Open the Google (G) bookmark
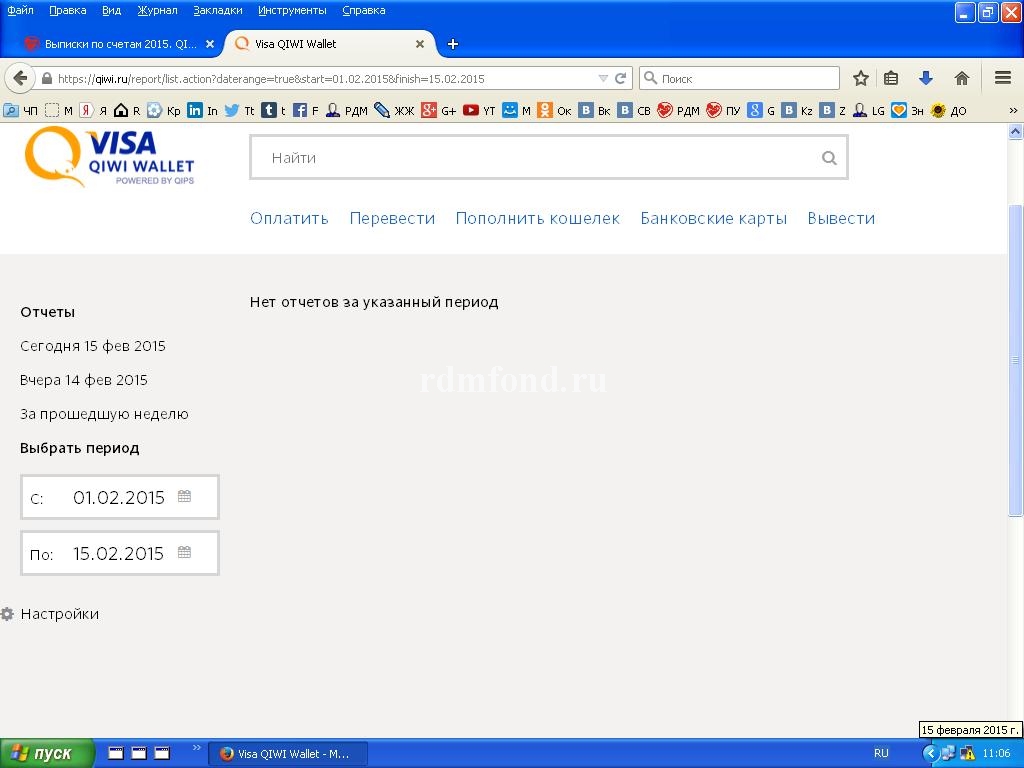 [x=761, y=110]
